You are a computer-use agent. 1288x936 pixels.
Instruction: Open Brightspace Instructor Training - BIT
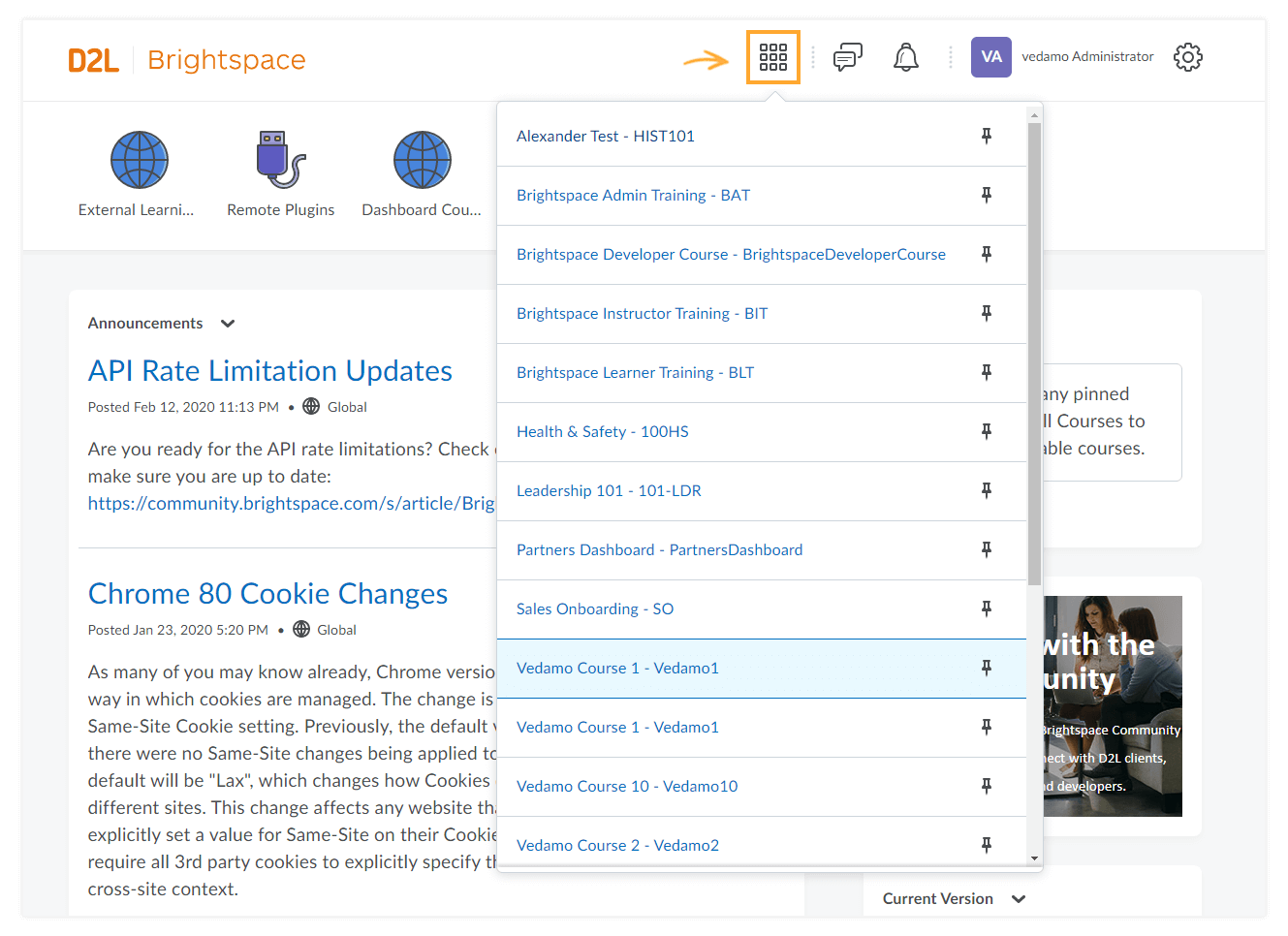[x=642, y=313]
